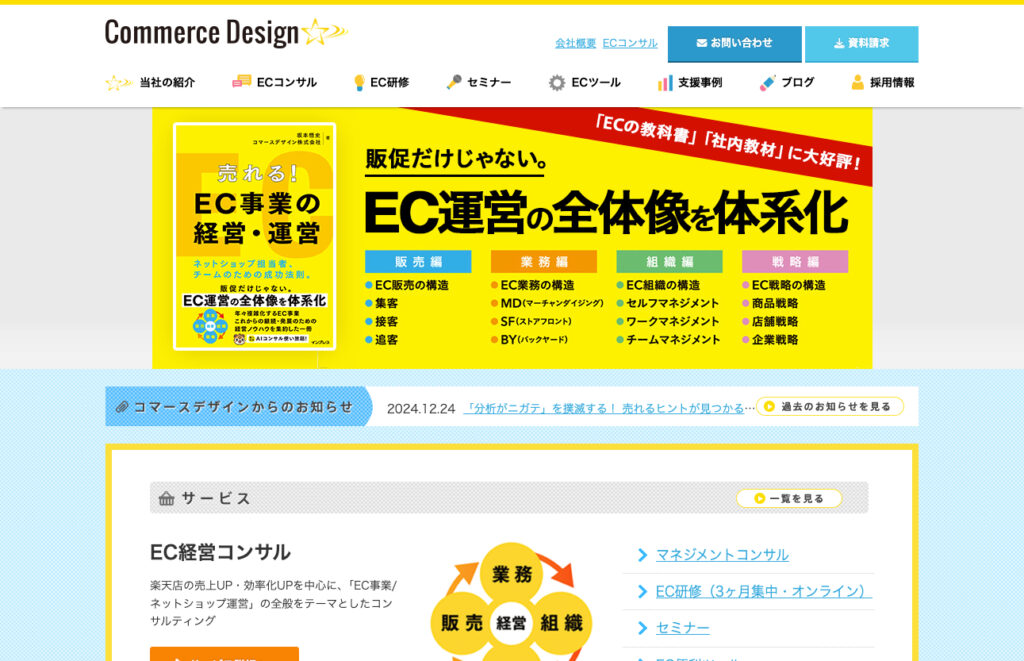This screenshot has height=661, width=1024.
Task: Click the orange 業務編 label
Action: [x=543, y=261]
